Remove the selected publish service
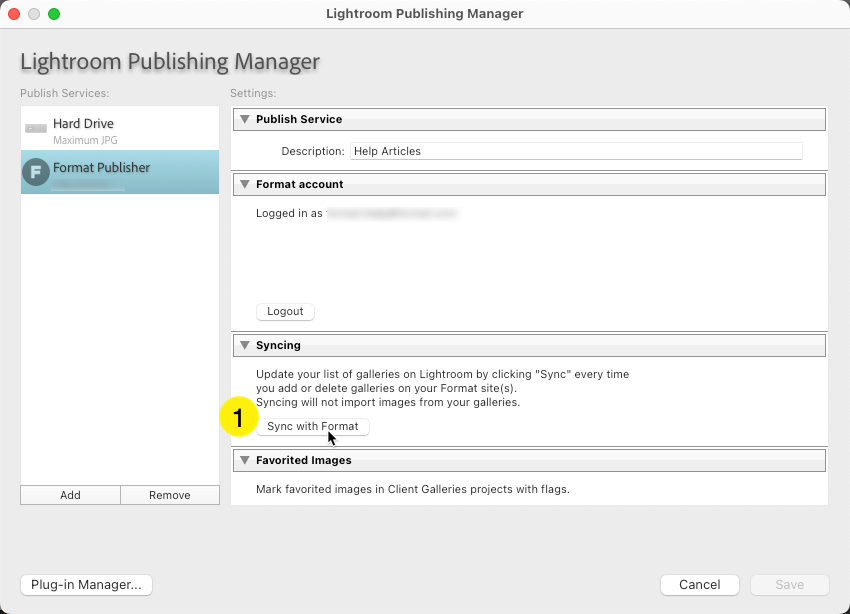This screenshot has width=850, height=614. coord(169,495)
